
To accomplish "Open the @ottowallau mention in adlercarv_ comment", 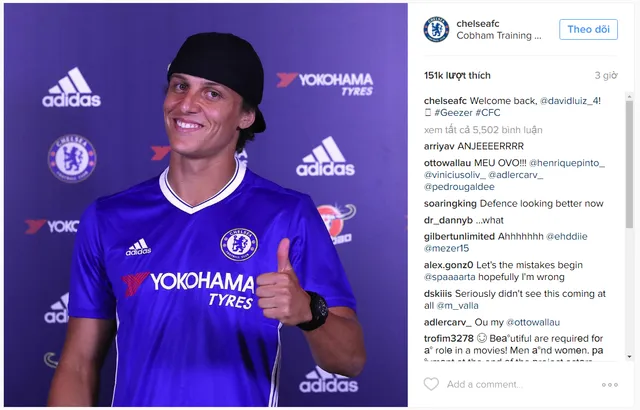I will [533, 322].
